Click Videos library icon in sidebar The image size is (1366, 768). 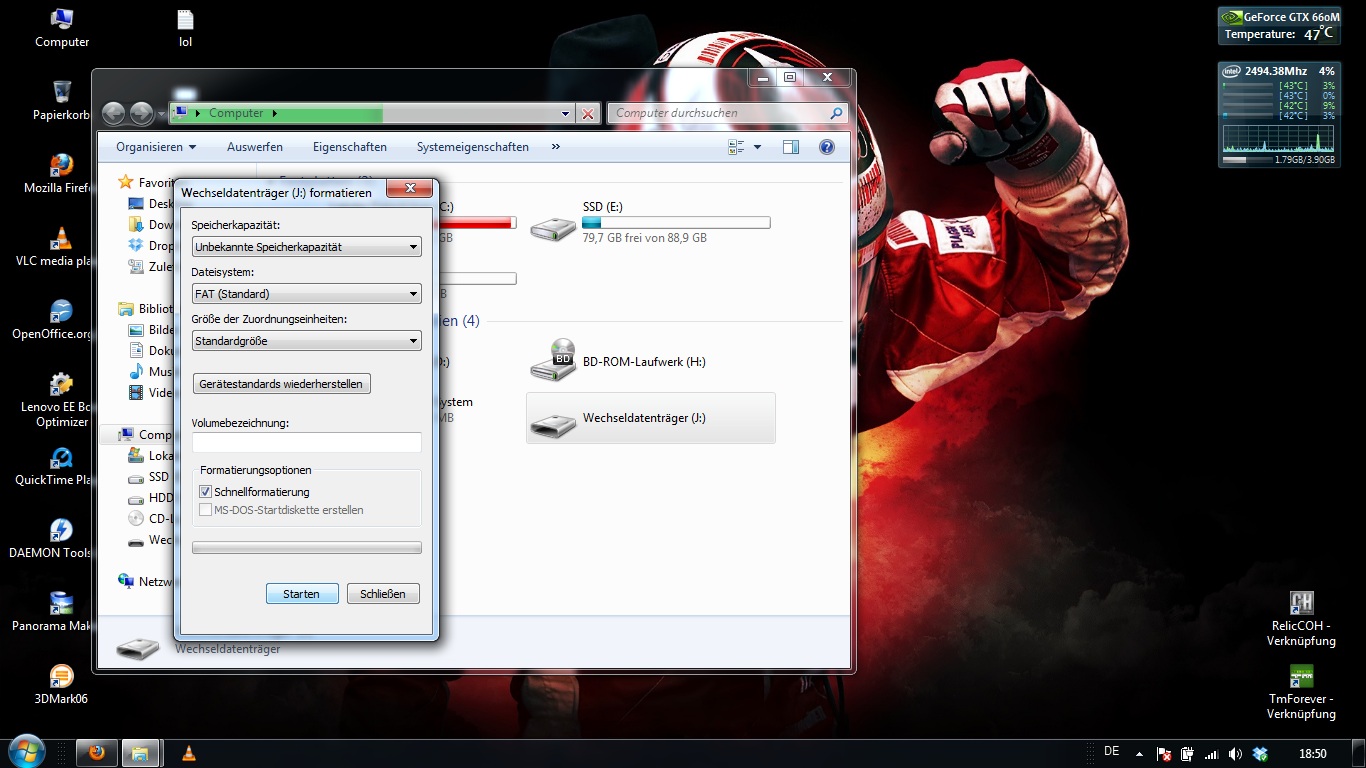coord(137,393)
